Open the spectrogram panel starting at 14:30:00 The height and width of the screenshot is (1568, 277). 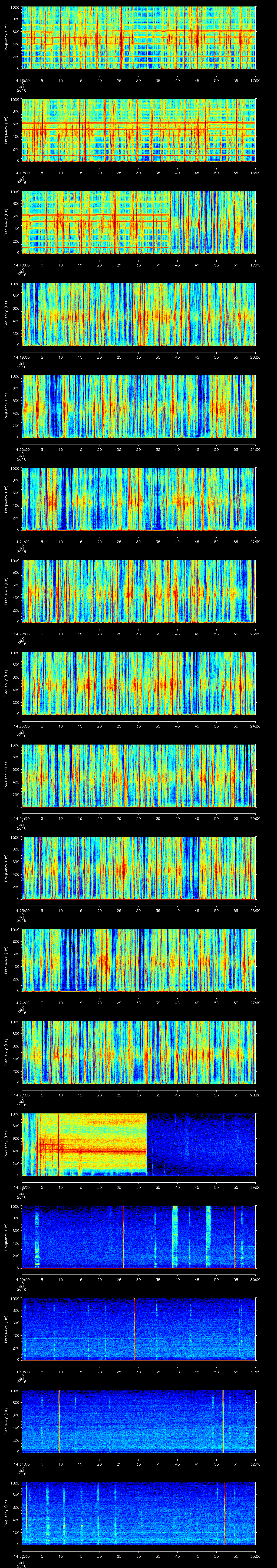(x=139, y=1329)
